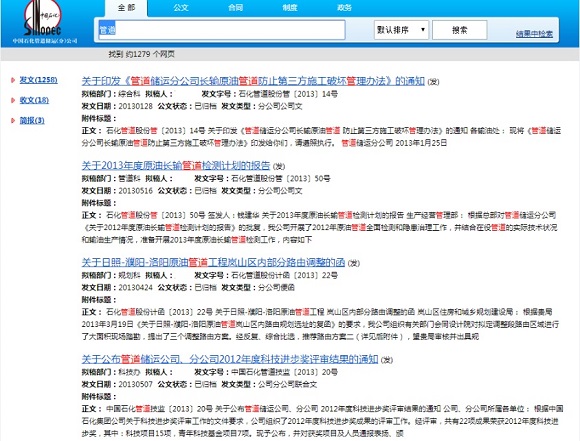Click arrow icon beside 发文(1258)
Viewport: 580px width, 441px height.
coord(13,80)
